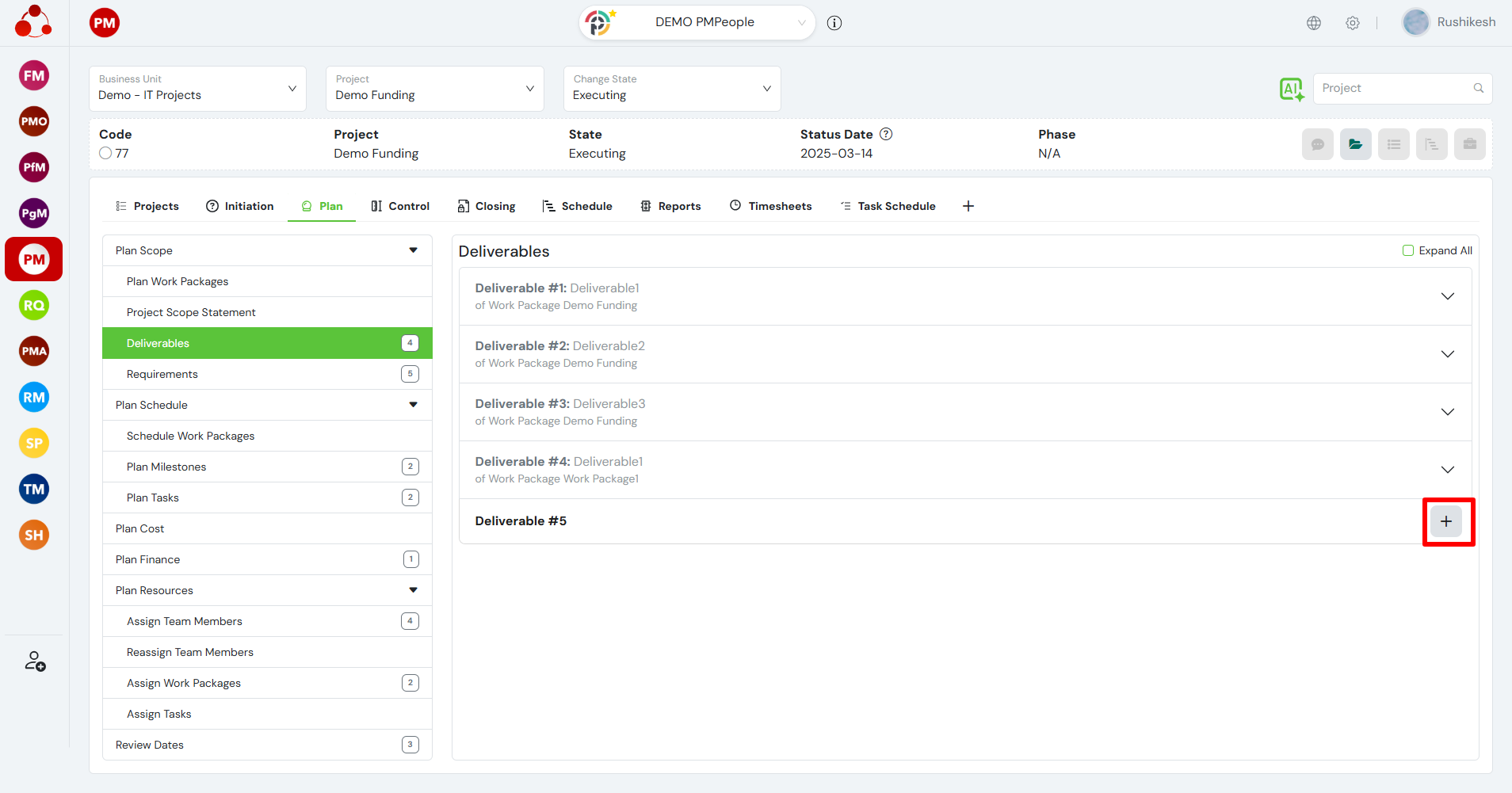
Task: Open the green folder icon button
Action: coord(1355,144)
